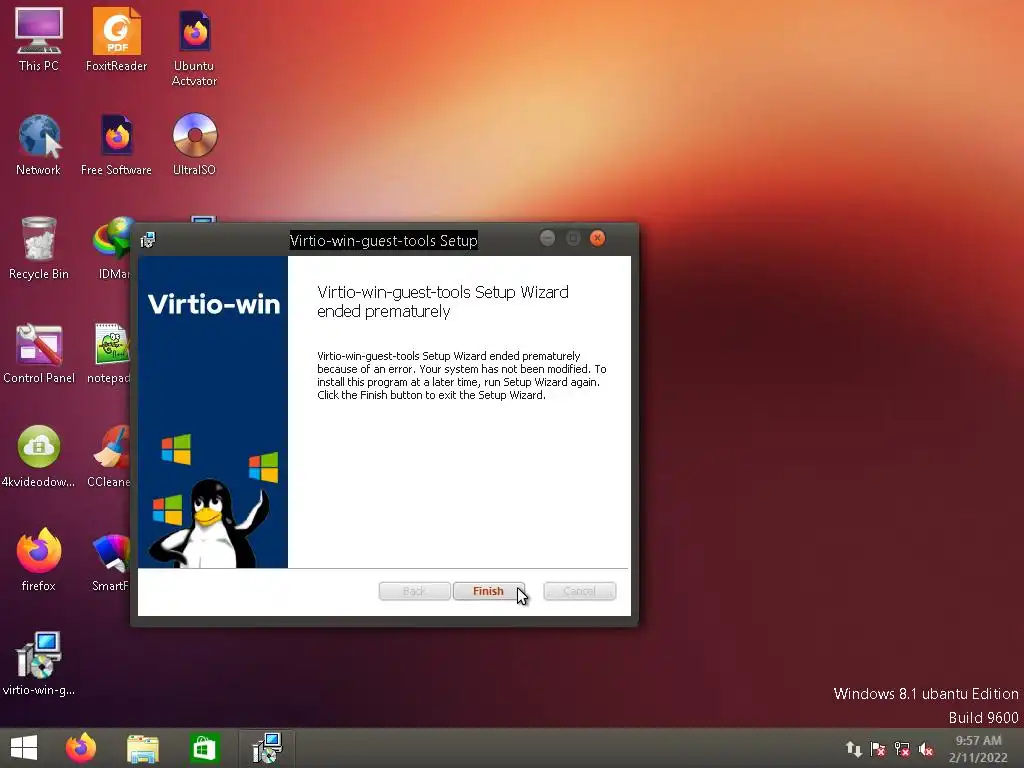Click the Virtio-win-guest-tools Setup title text
The image size is (1024, 768).
[383, 240]
